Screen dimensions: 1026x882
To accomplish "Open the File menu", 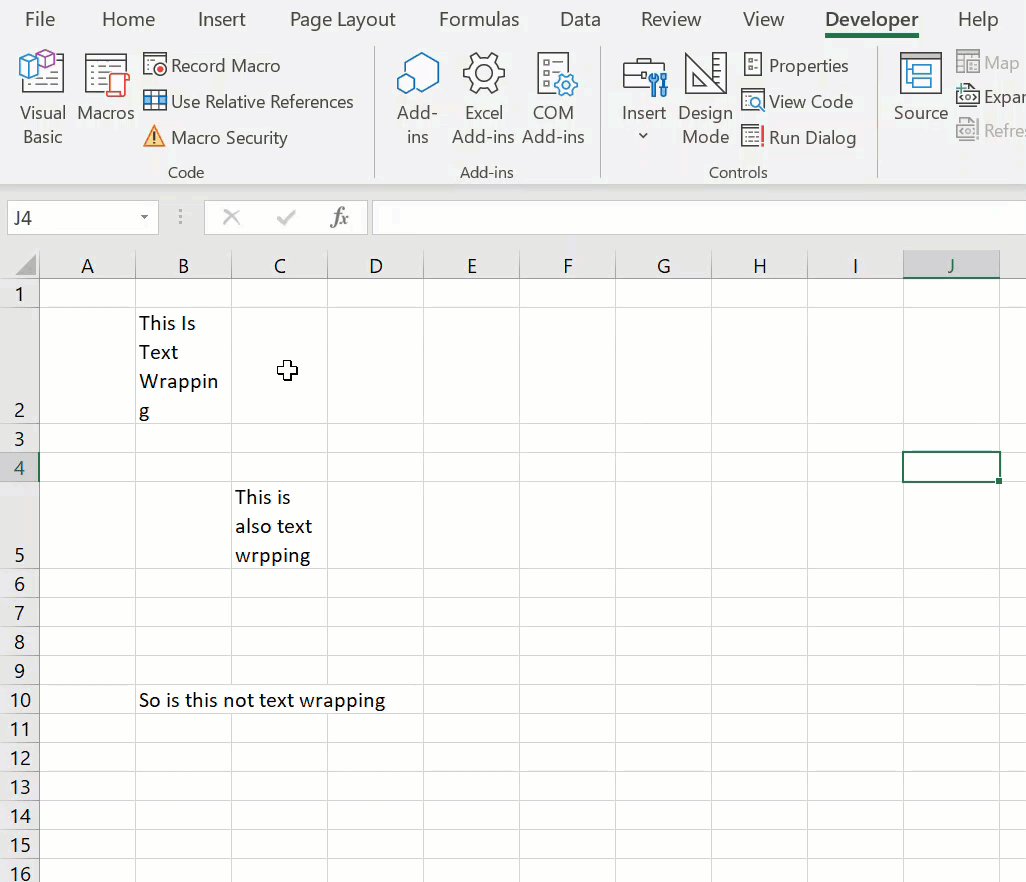I will pos(39,19).
